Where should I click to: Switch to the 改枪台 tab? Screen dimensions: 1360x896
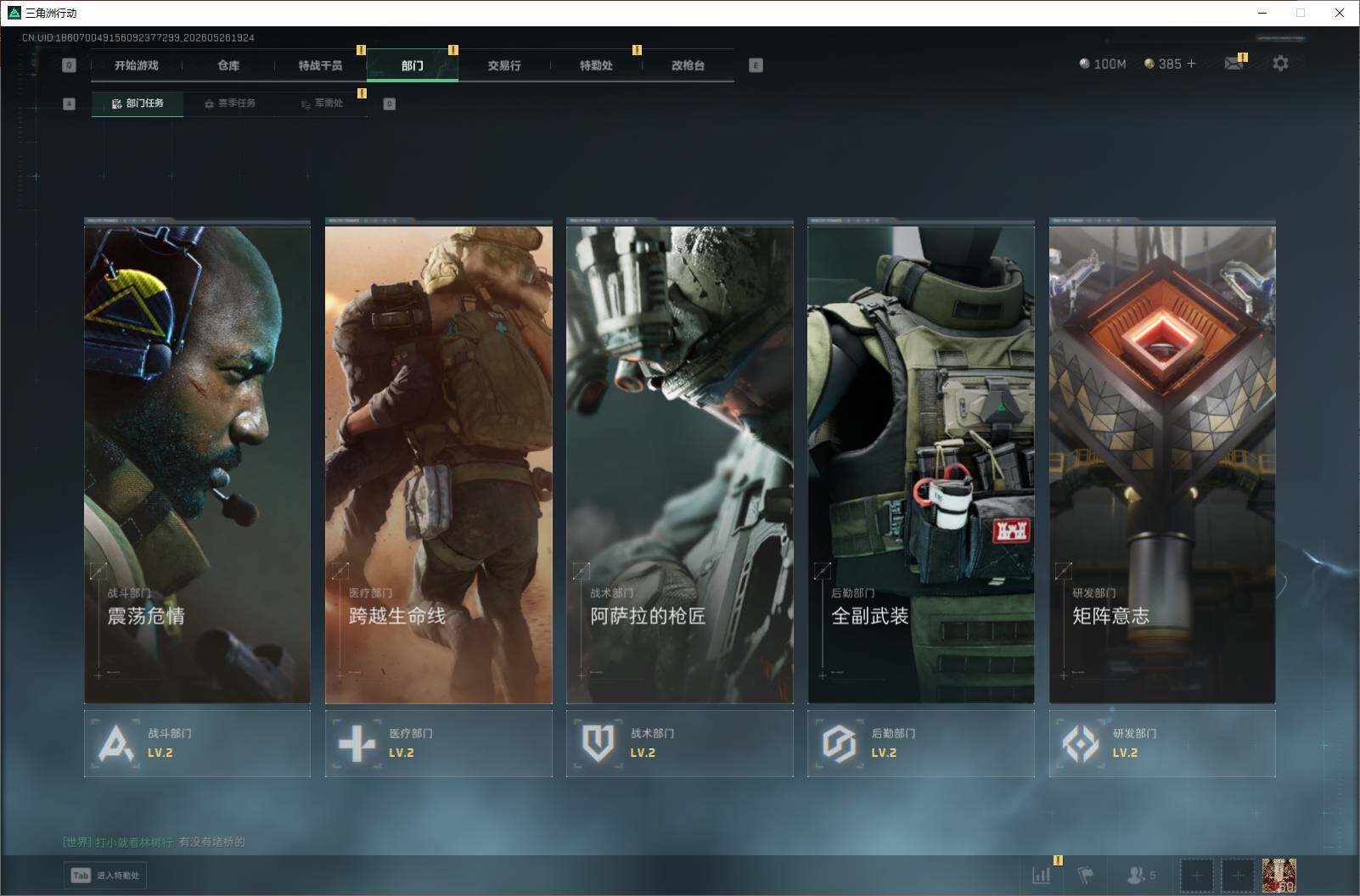(x=688, y=65)
